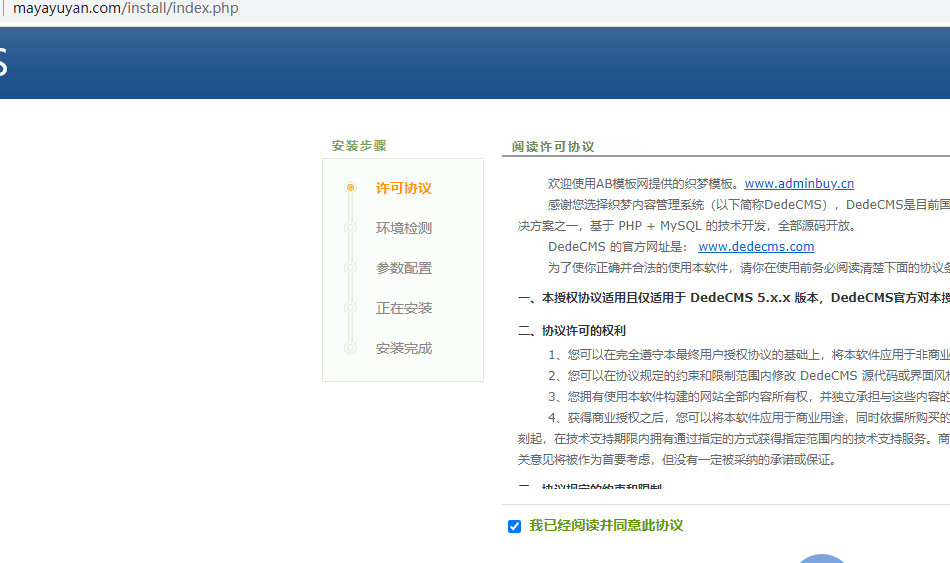Click the step dot beside 安装完成
950x563 pixels.
coord(350,348)
